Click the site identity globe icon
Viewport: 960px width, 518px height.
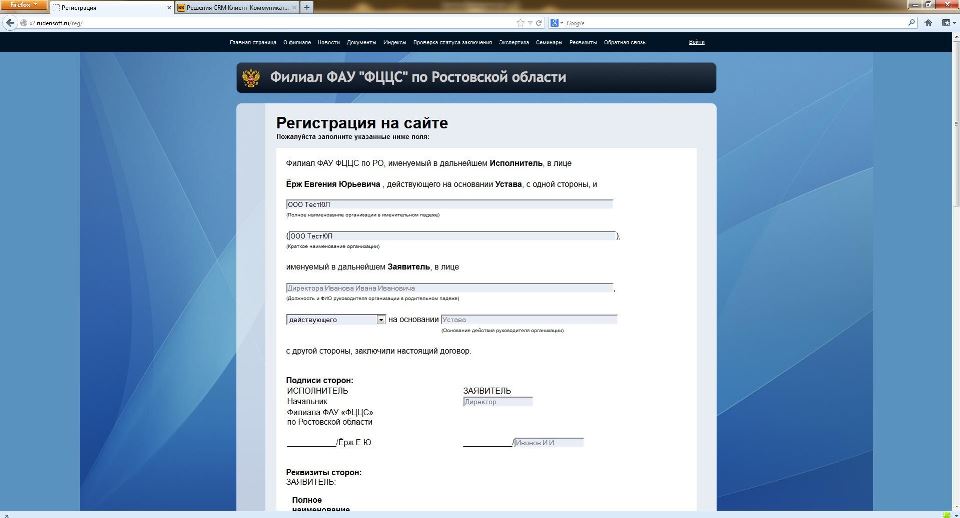[23, 23]
